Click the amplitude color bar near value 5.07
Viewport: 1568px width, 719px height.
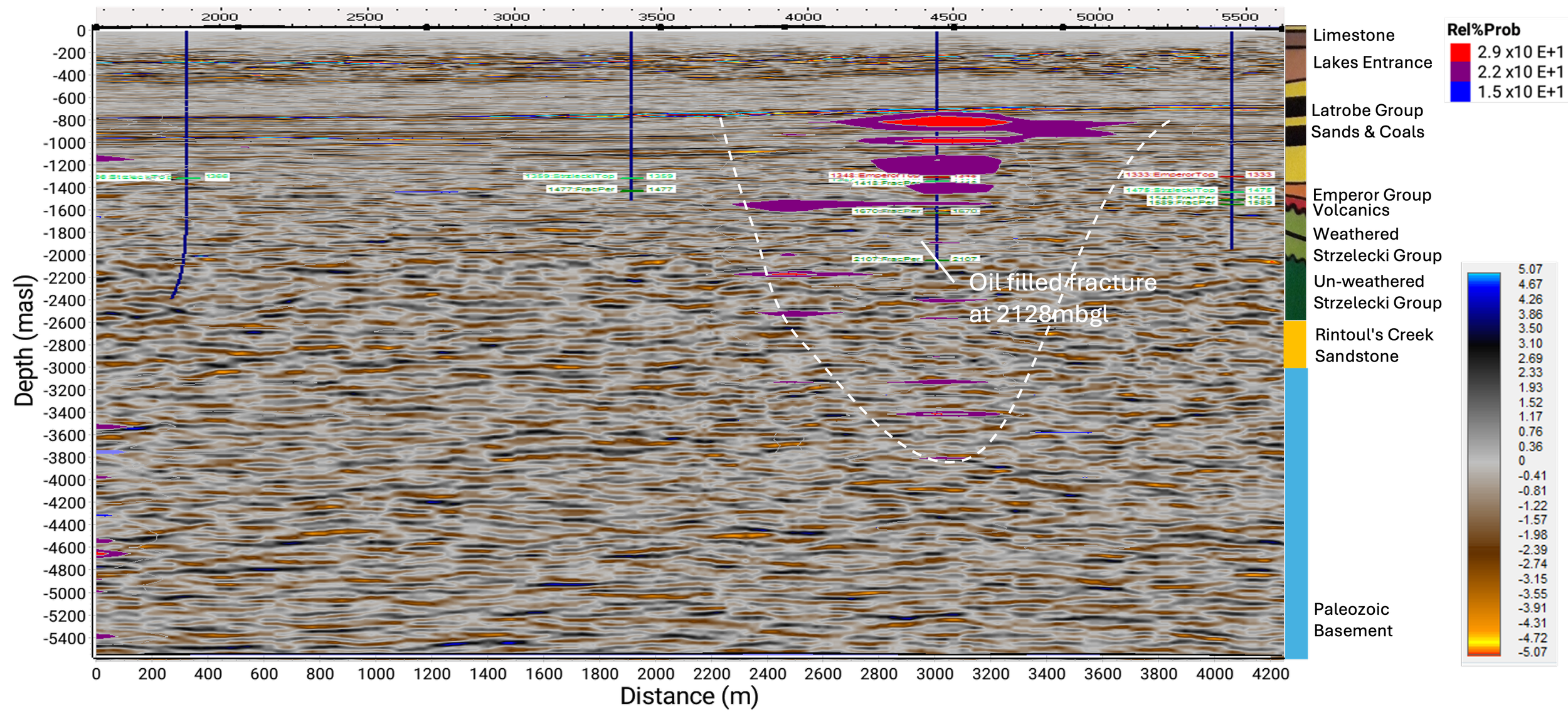click(1483, 276)
